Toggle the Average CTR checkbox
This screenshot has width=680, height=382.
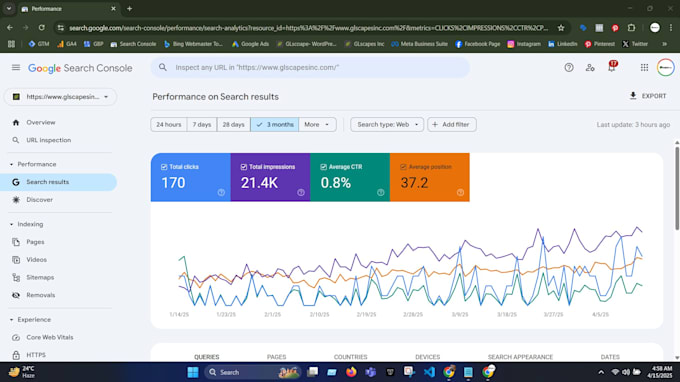(x=324, y=167)
